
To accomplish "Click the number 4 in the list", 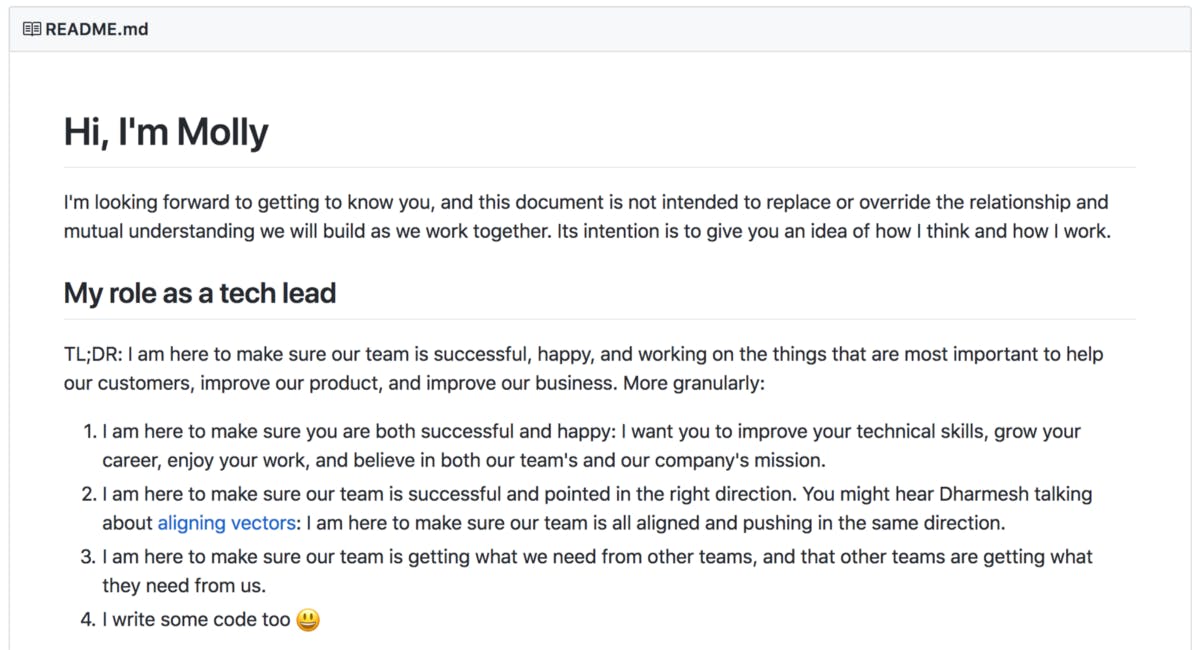I will click(86, 619).
